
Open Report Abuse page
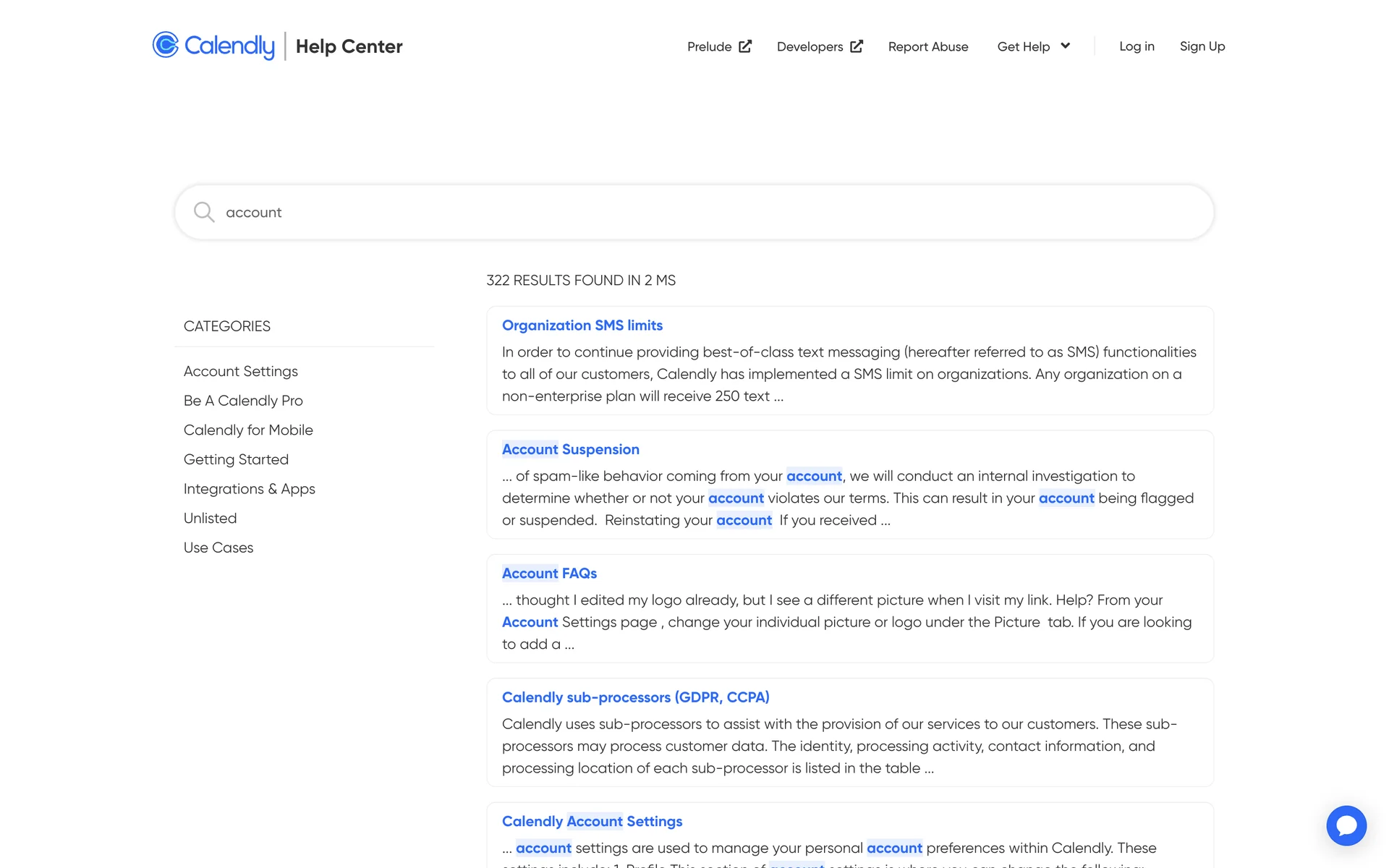pyautogui.click(x=927, y=46)
